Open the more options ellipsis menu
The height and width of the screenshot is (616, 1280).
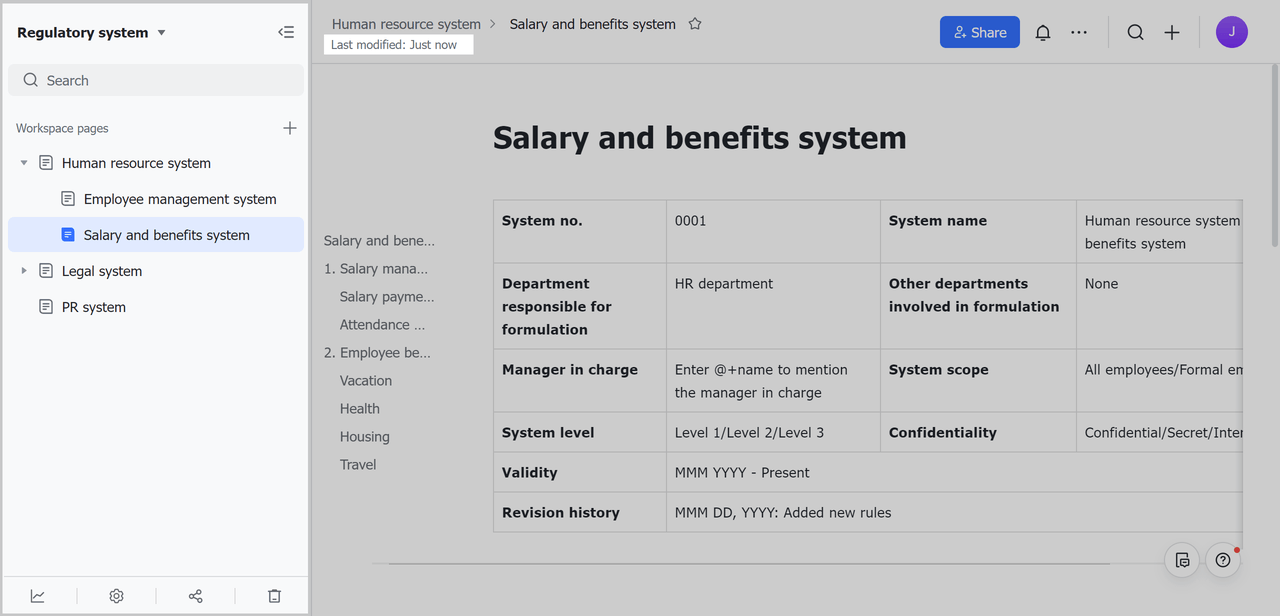tap(1078, 32)
